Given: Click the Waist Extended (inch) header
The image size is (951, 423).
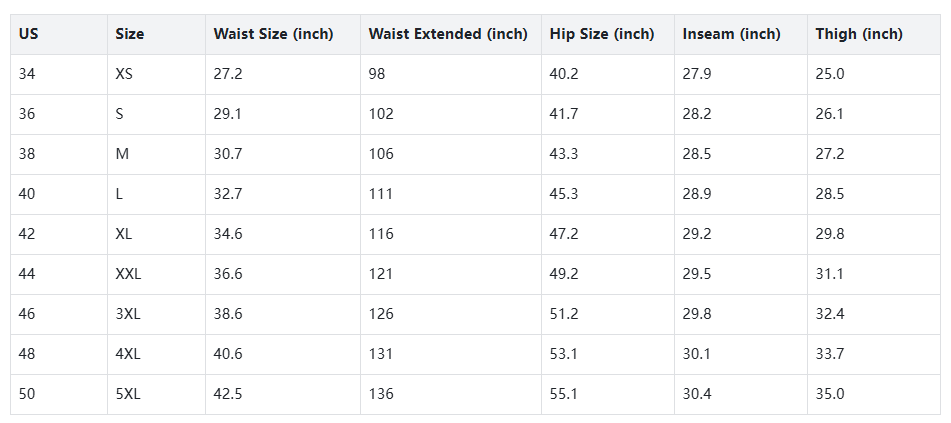Looking at the screenshot, I should (448, 34).
